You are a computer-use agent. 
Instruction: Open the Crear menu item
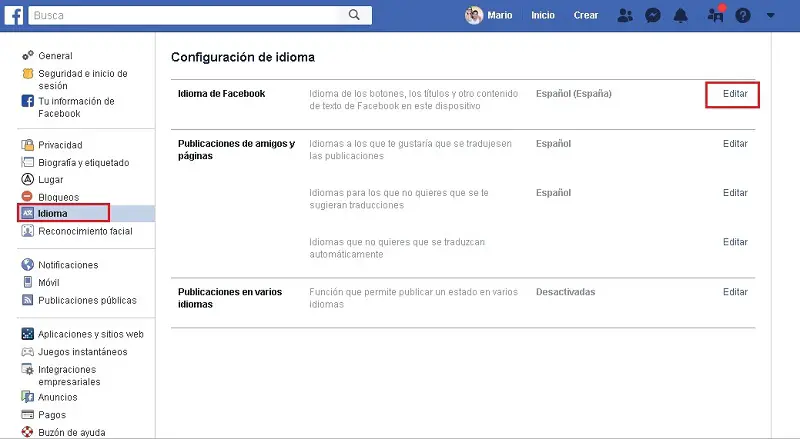(x=586, y=15)
